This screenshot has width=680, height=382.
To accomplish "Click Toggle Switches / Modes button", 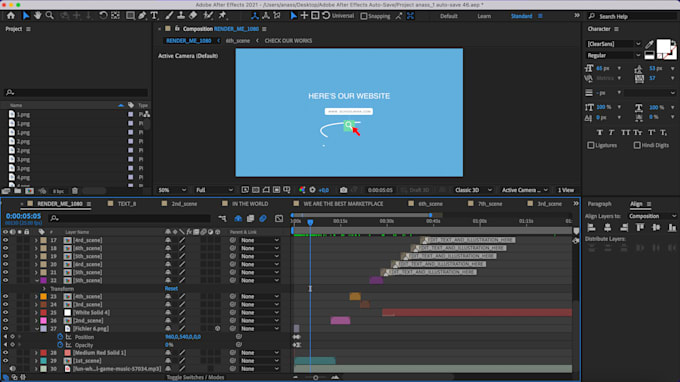I will 195,377.
